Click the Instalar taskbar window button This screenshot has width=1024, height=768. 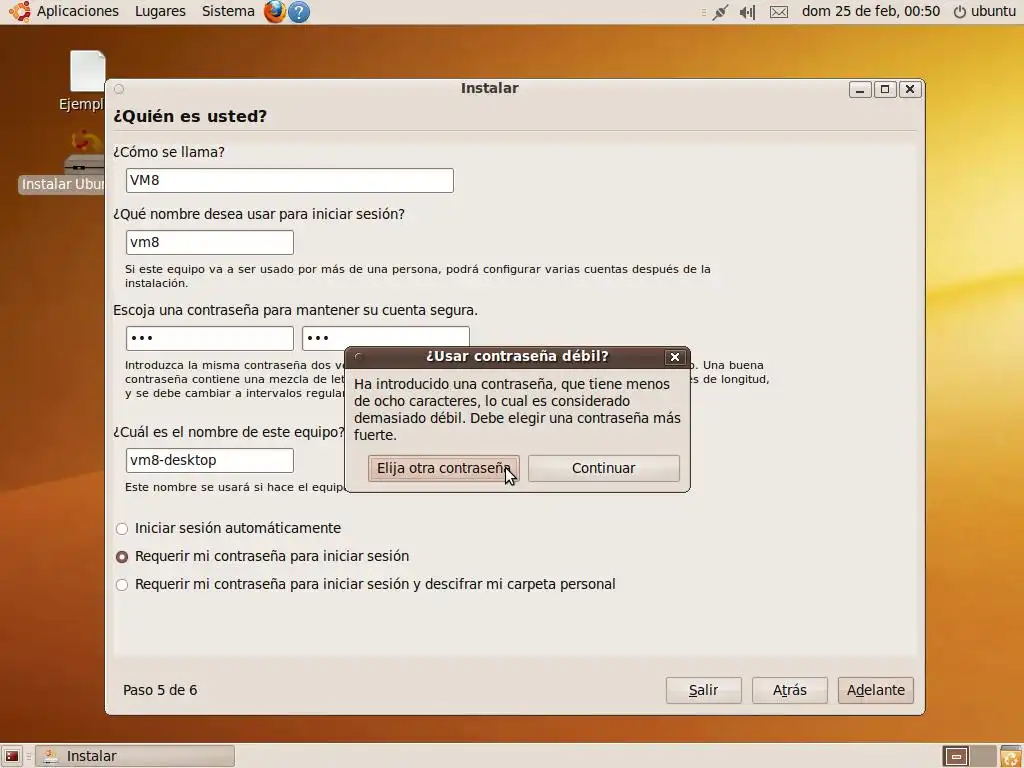[x=135, y=756]
